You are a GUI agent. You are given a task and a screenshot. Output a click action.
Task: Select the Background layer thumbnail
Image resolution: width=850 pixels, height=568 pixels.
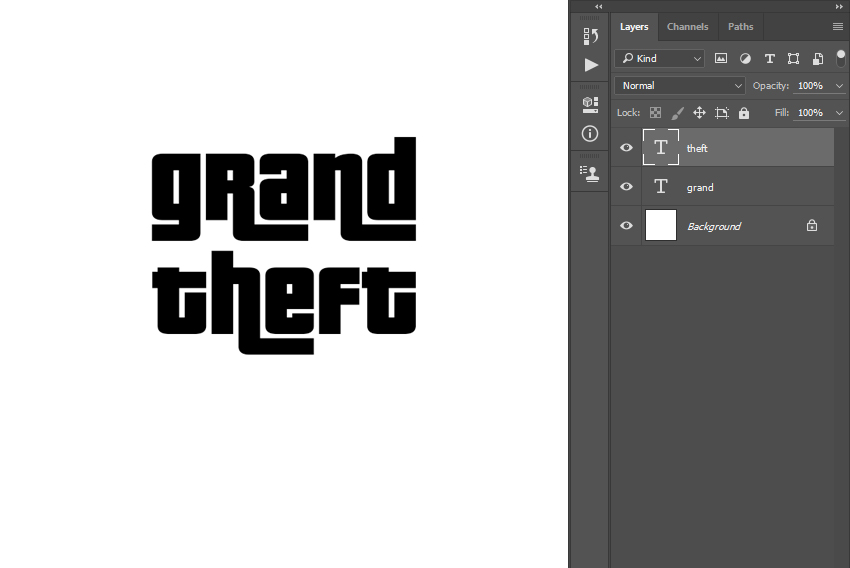pyautogui.click(x=661, y=225)
